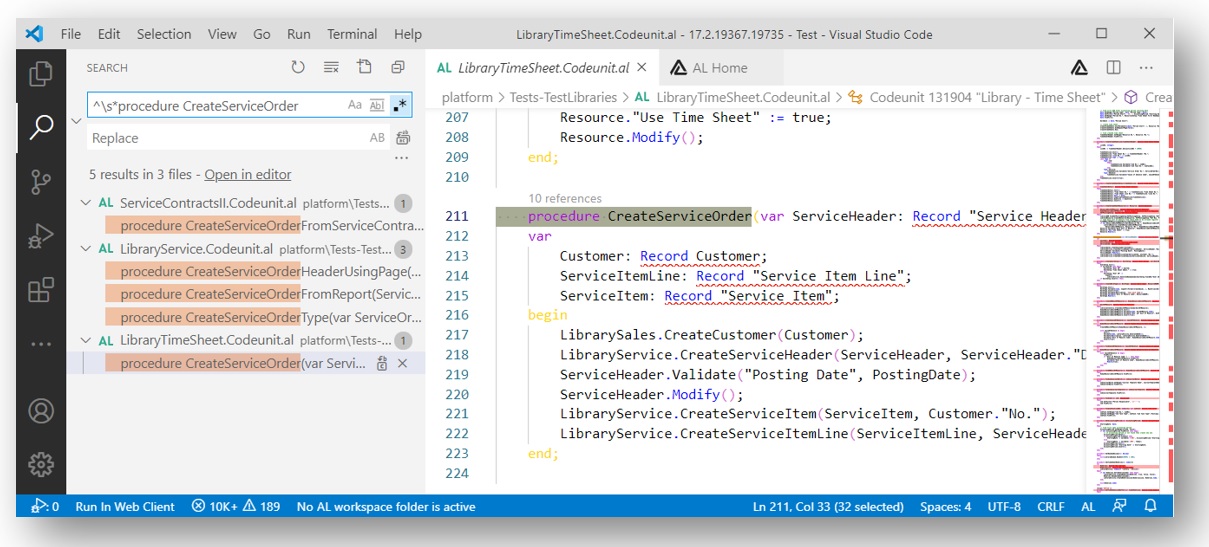Collapse LibraryTimeSheet.Codeunit.al results group

[x=84, y=340]
